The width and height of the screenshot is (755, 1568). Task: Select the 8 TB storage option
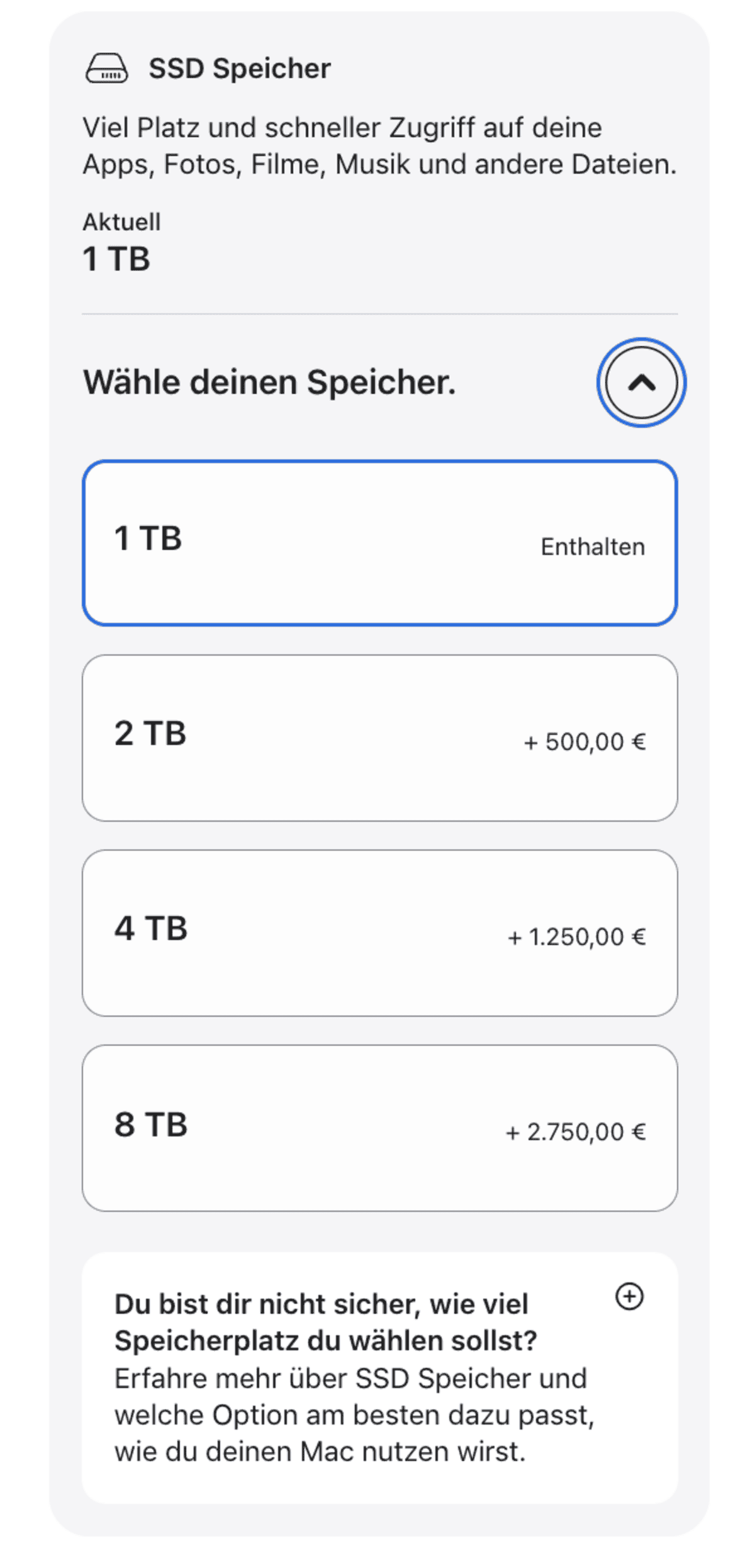point(380,1128)
